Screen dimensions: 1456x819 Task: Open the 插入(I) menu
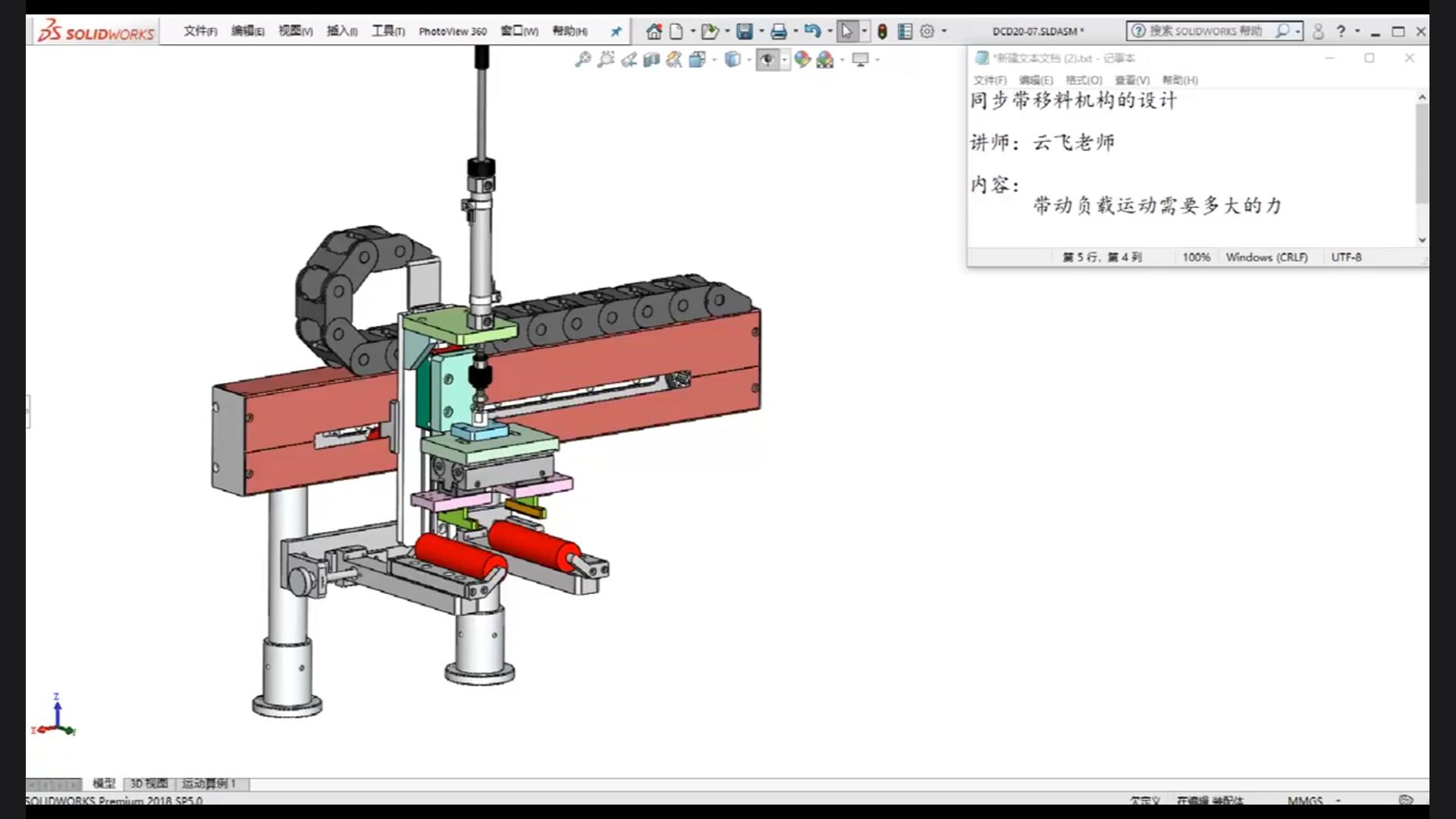point(342,31)
